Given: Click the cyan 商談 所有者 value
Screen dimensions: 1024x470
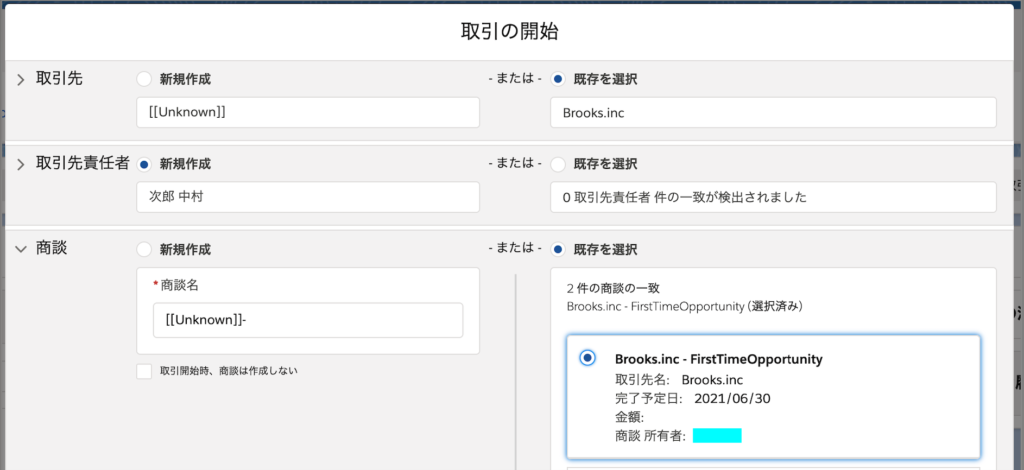Looking at the screenshot, I should [x=717, y=435].
